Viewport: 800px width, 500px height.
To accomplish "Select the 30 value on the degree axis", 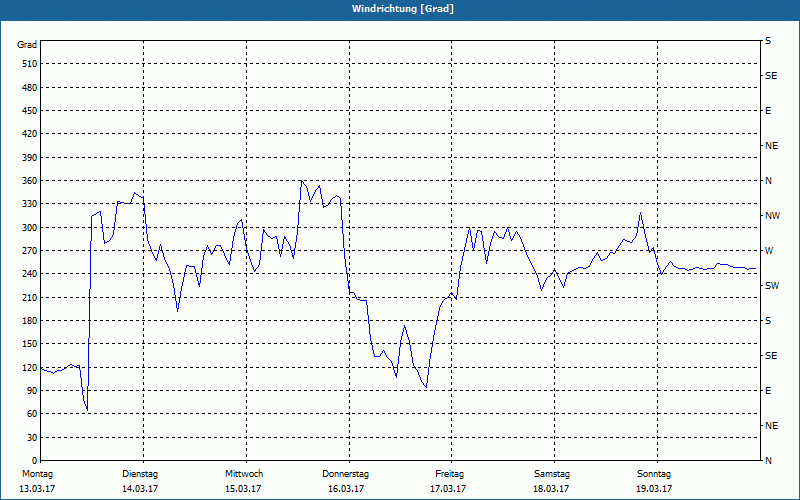I will [x=32, y=437].
